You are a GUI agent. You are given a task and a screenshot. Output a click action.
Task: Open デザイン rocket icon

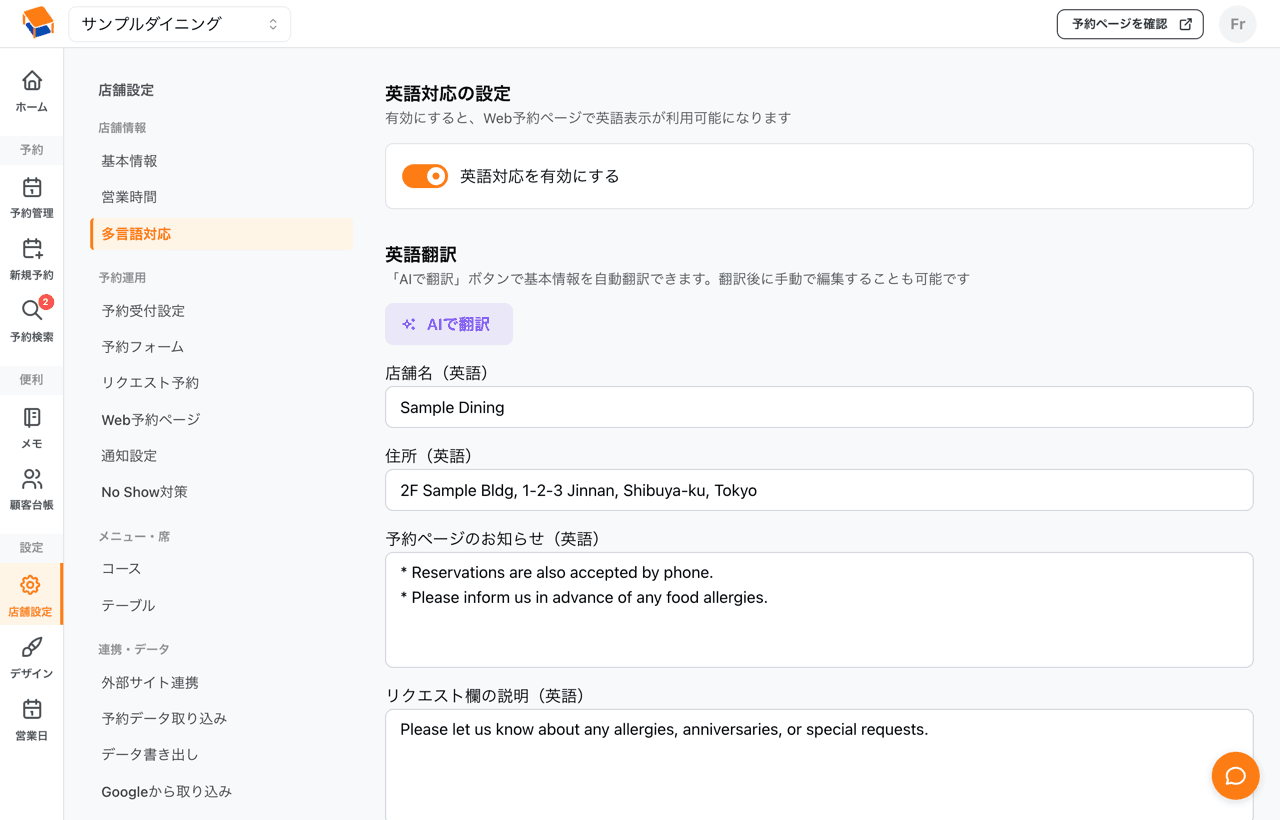pyautogui.click(x=32, y=647)
